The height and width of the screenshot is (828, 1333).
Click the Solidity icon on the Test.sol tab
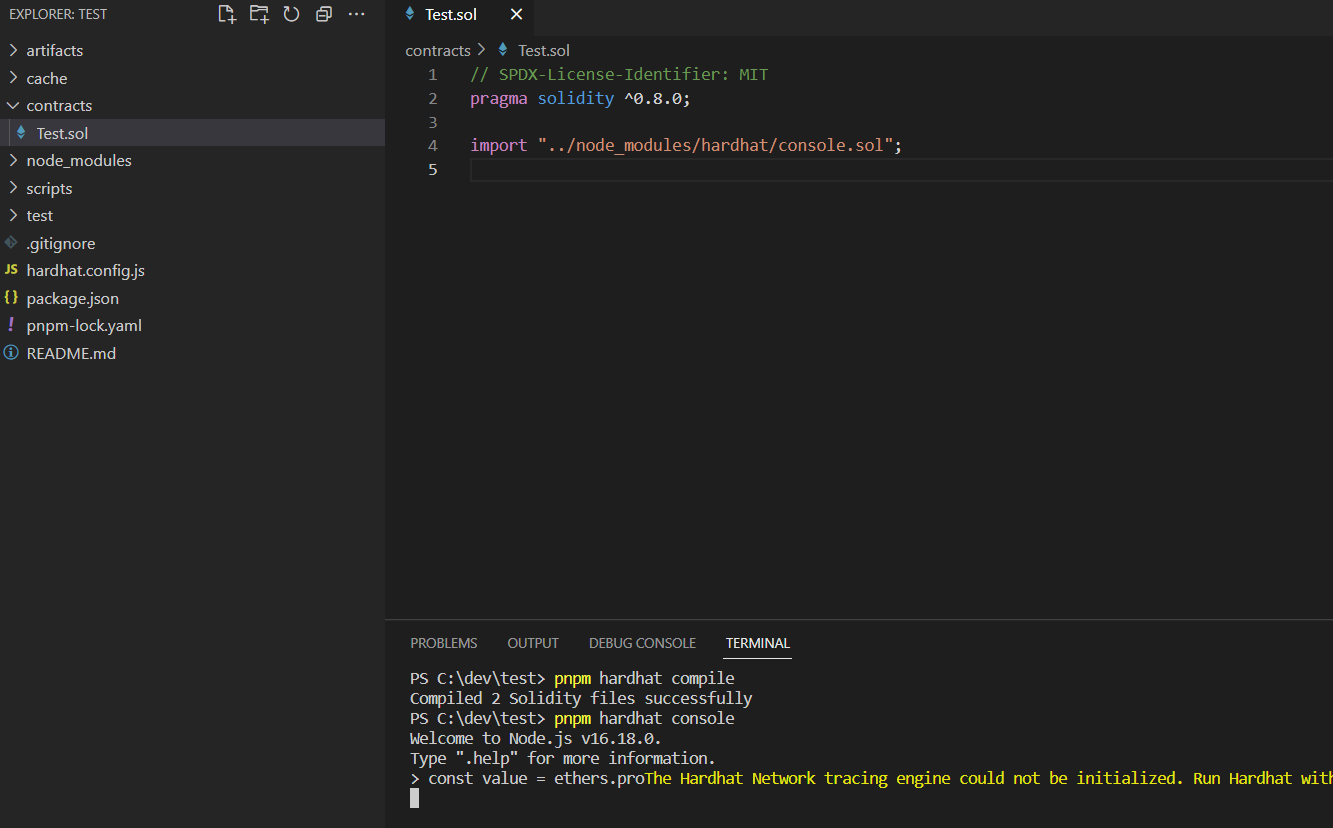415,14
